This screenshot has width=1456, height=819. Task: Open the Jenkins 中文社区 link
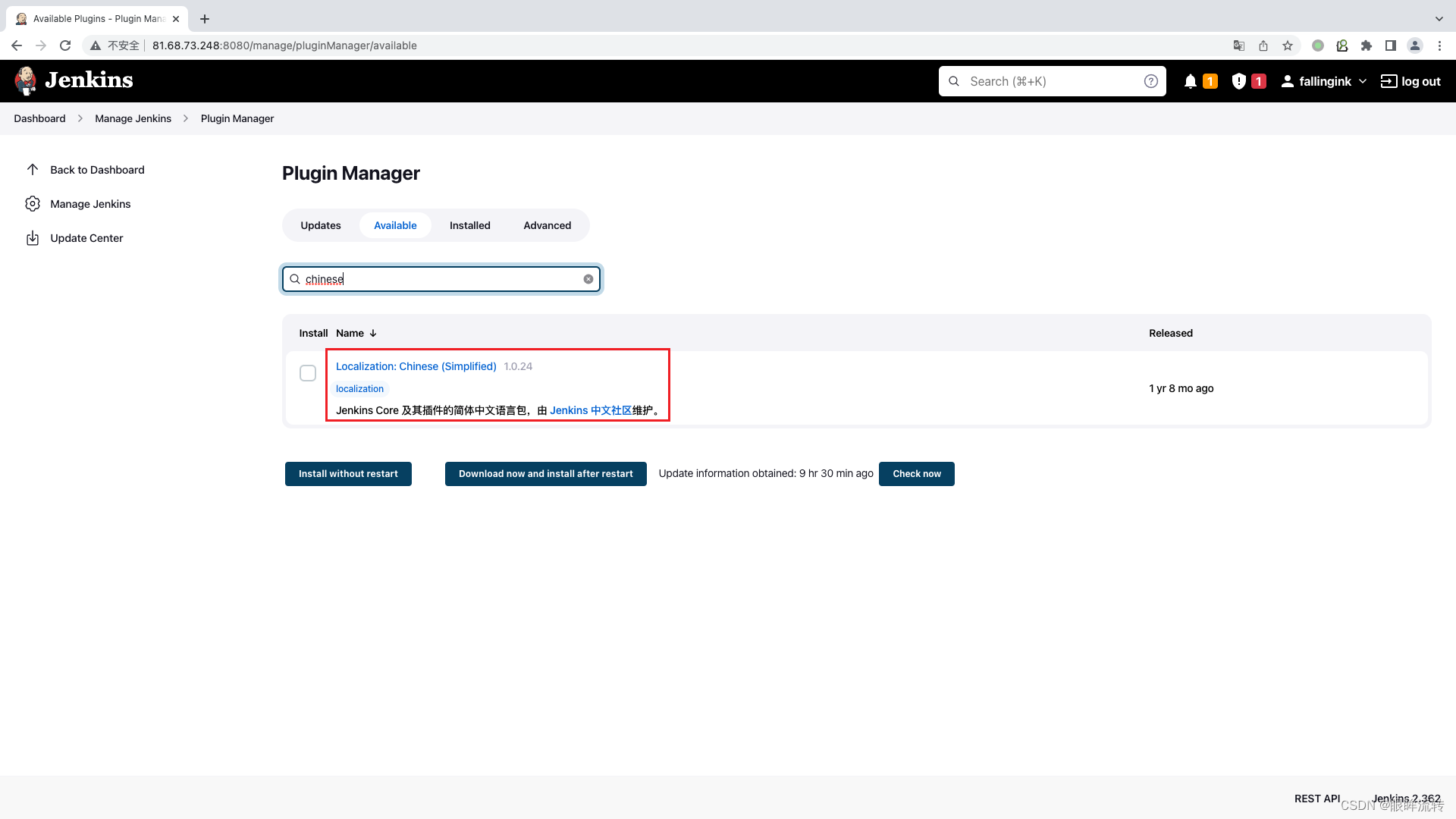(x=591, y=410)
